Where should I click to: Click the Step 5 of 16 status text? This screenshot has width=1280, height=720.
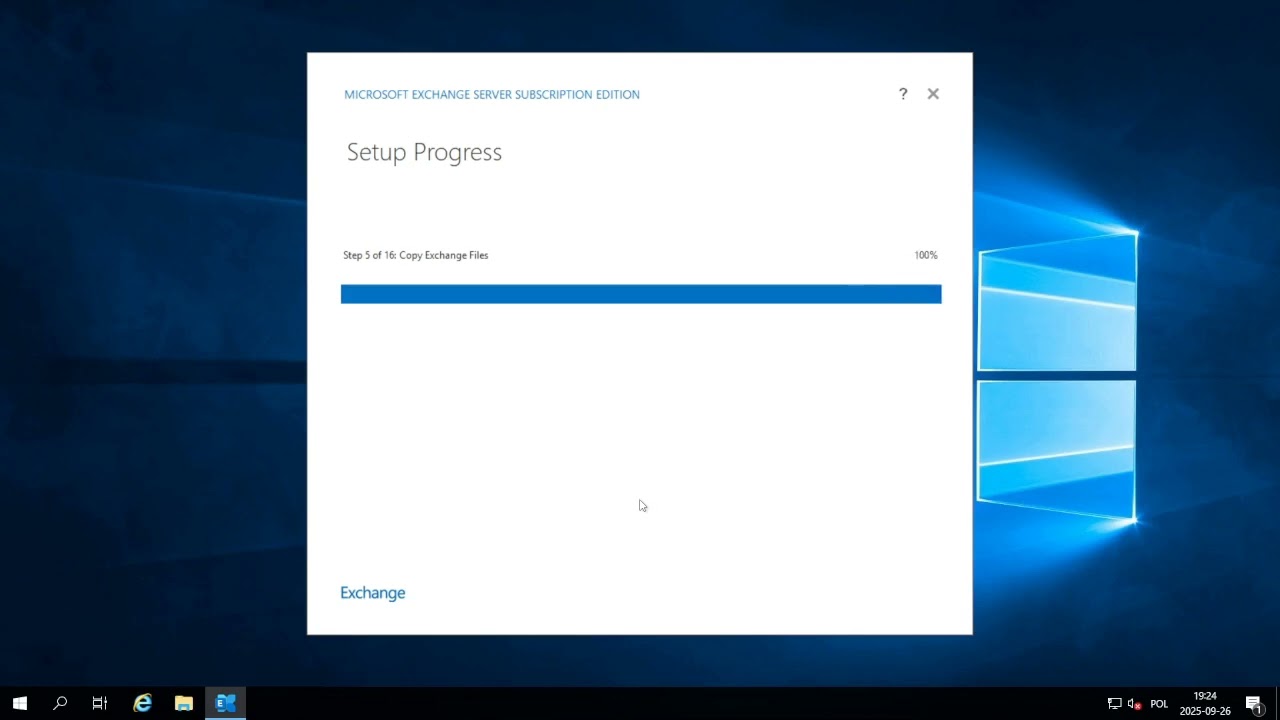pyautogui.click(x=416, y=255)
